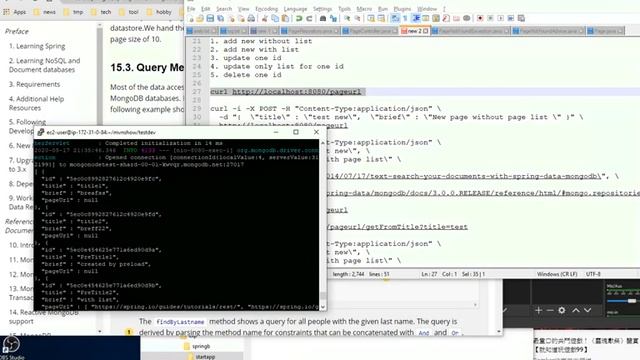
Task: Move source up with OBS up chevron
Action: [x=576, y=311]
